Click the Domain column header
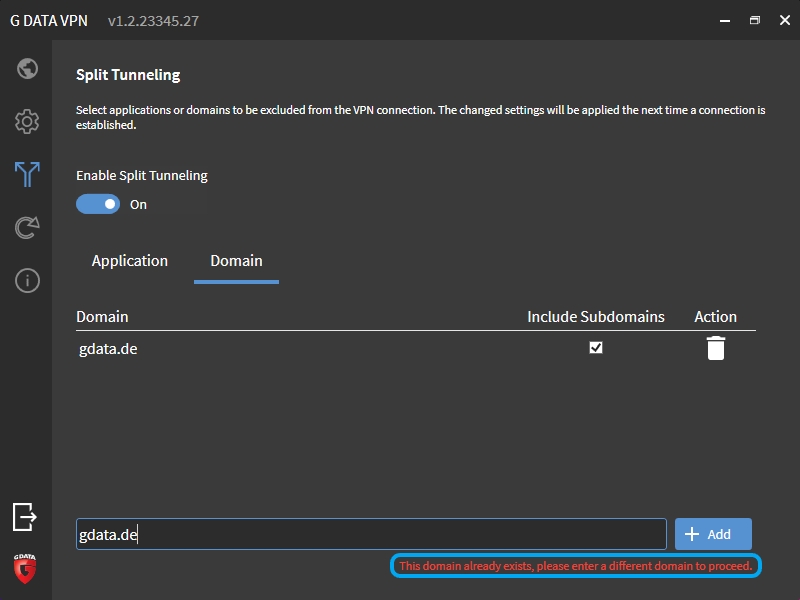 click(x=102, y=317)
